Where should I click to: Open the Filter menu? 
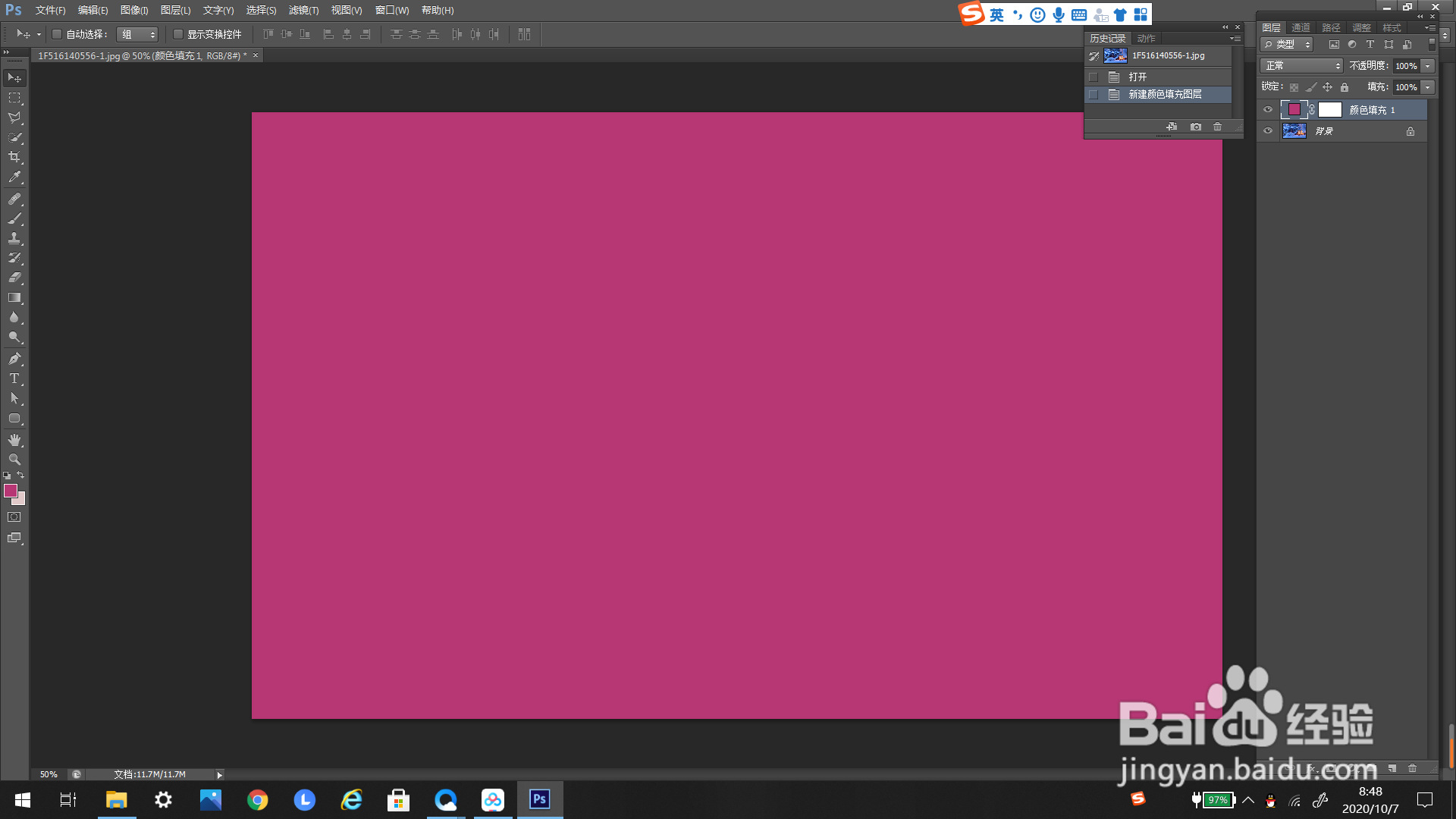pos(303,11)
